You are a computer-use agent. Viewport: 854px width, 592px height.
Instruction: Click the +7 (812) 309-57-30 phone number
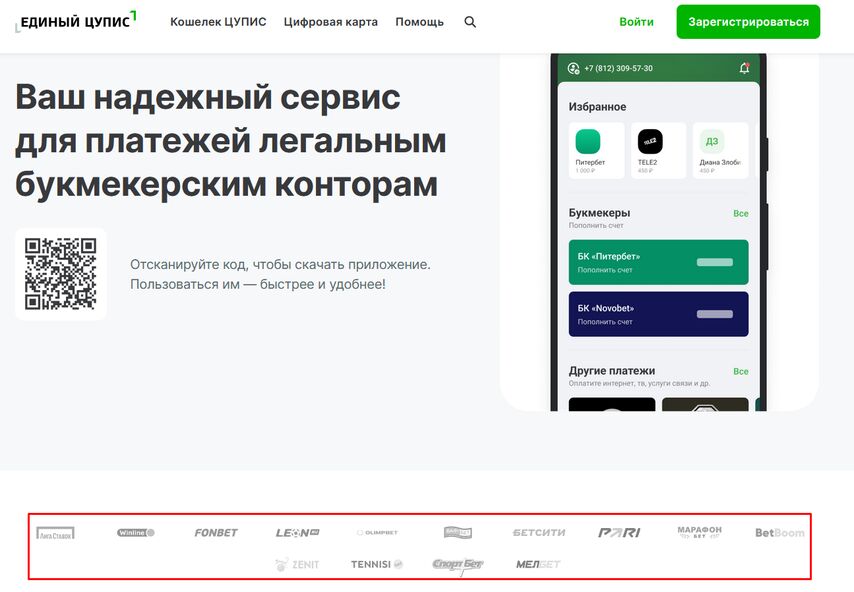(618, 68)
